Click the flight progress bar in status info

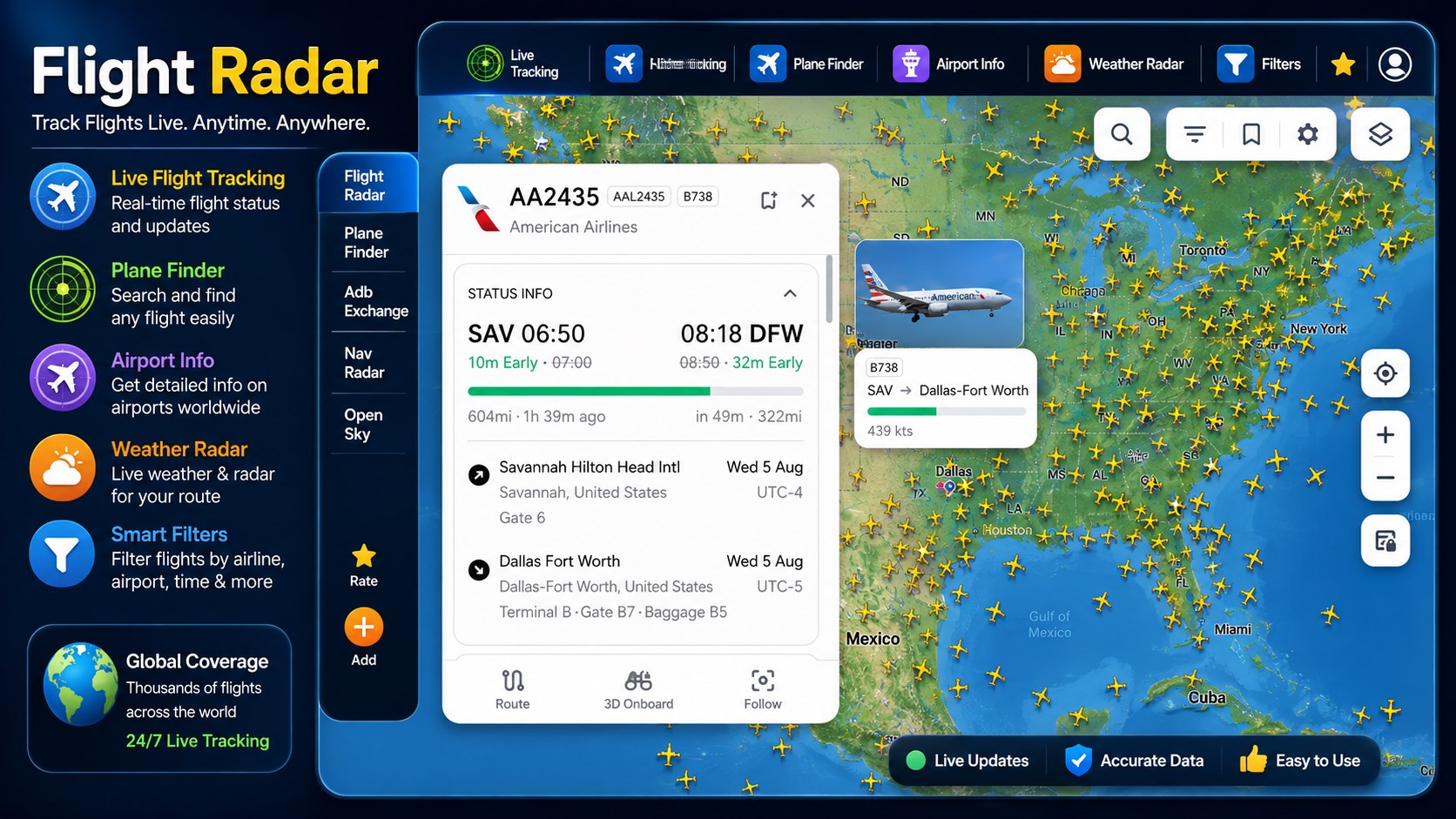(x=635, y=392)
